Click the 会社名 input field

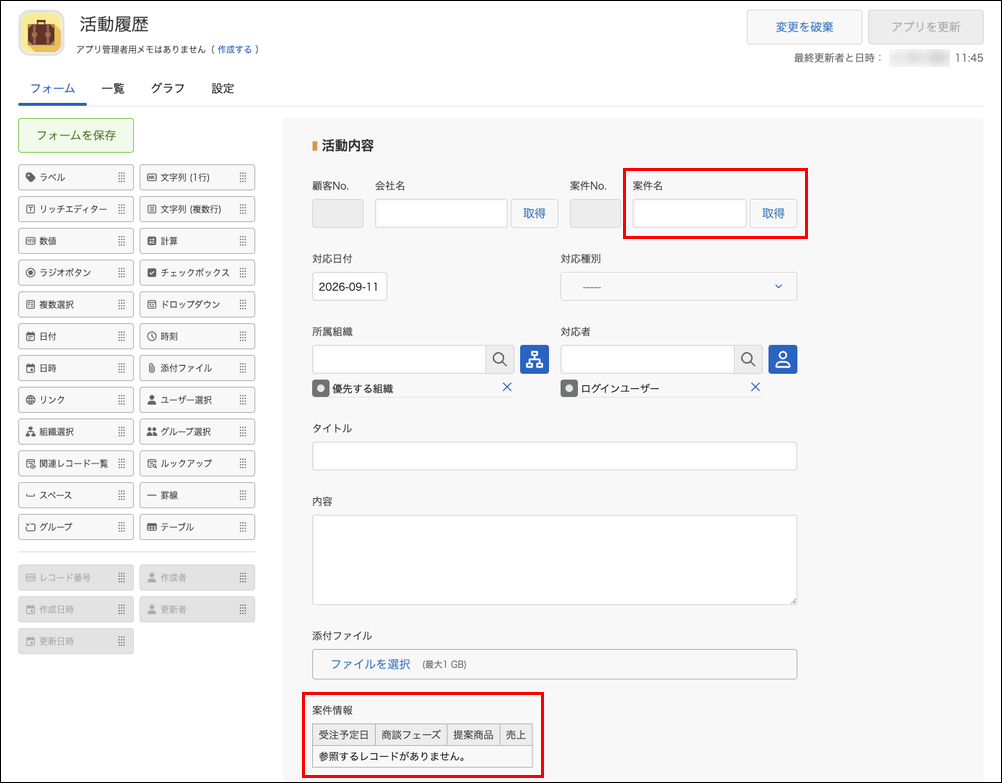pyautogui.click(x=442, y=213)
